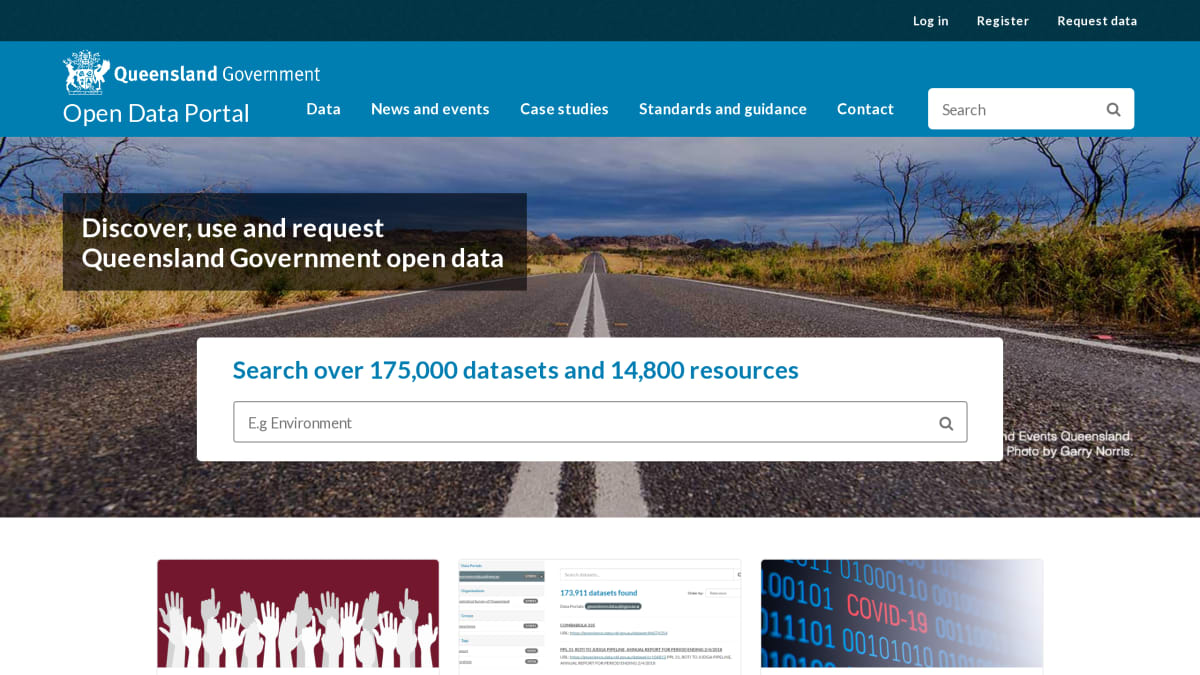Open the COVID-19 binary code card
1200x675 pixels.
(x=902, y=613)
